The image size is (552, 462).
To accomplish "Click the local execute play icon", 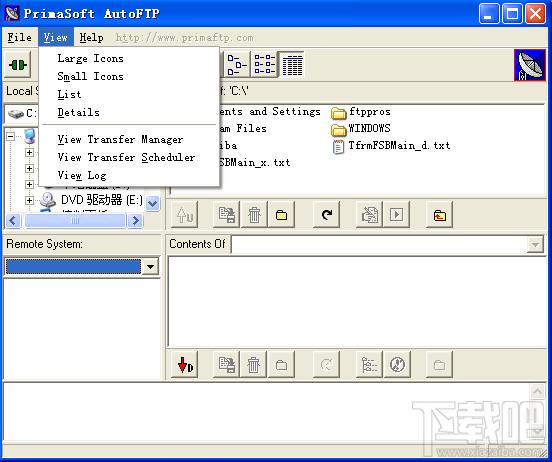I will tap(396, 214).
